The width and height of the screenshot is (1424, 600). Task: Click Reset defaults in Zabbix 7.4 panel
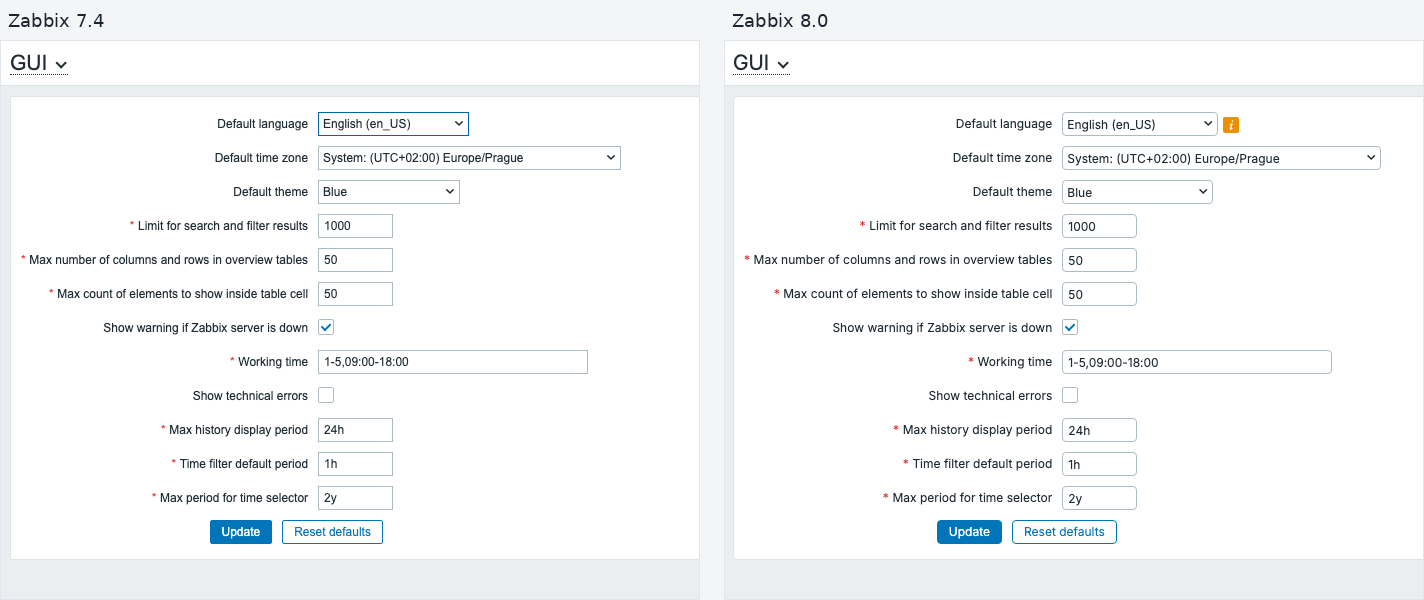tap(332, 532)
